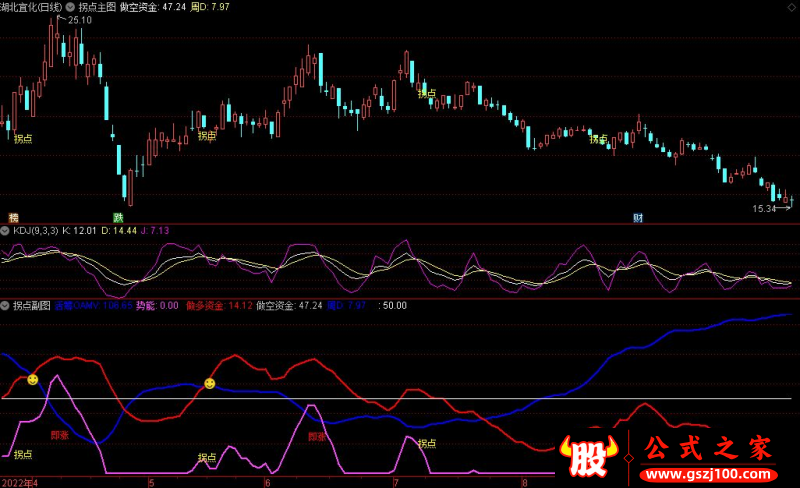Image resolution: width=800 pixels, height=488 pixels.
Task: Click the 15.34 low price label
Action: pos(765,209)
